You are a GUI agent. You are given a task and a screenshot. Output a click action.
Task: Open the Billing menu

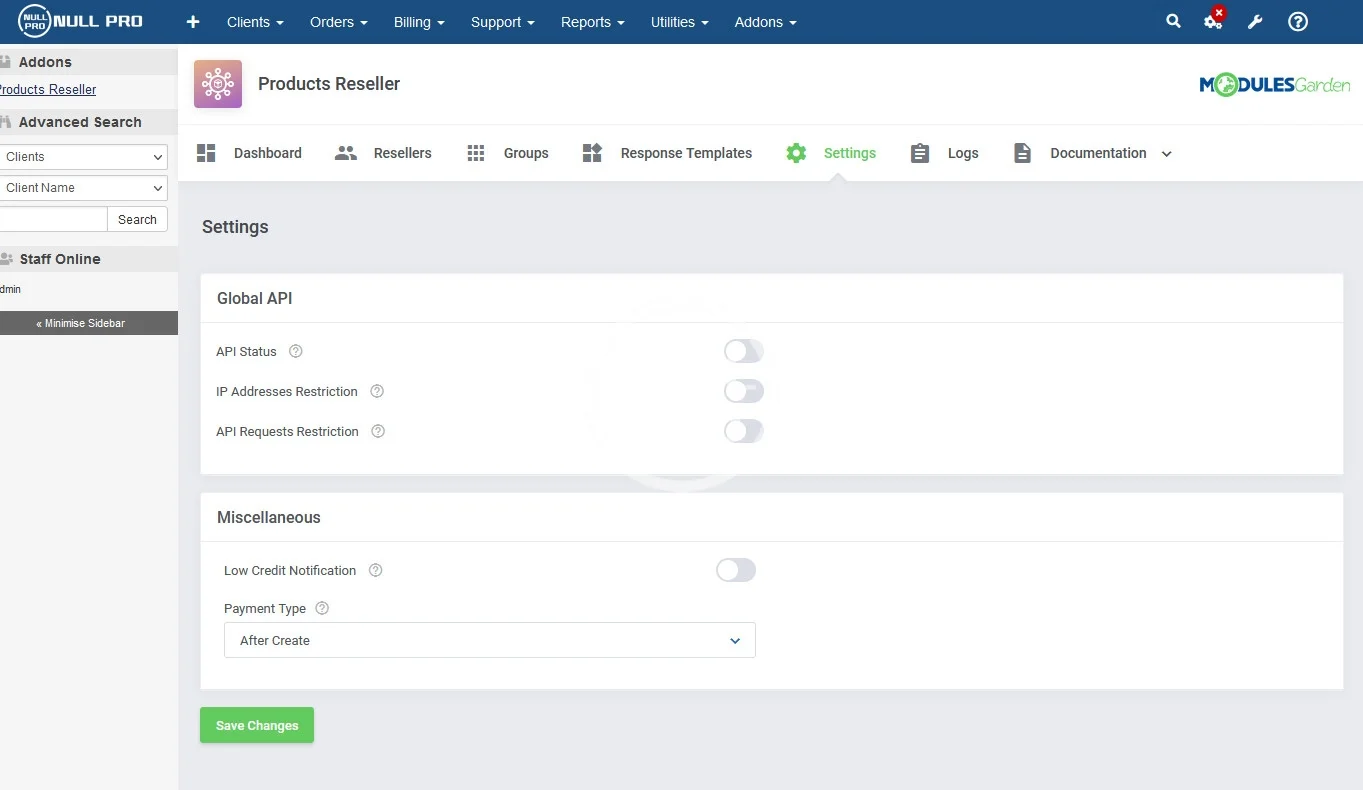click(419, 22)
